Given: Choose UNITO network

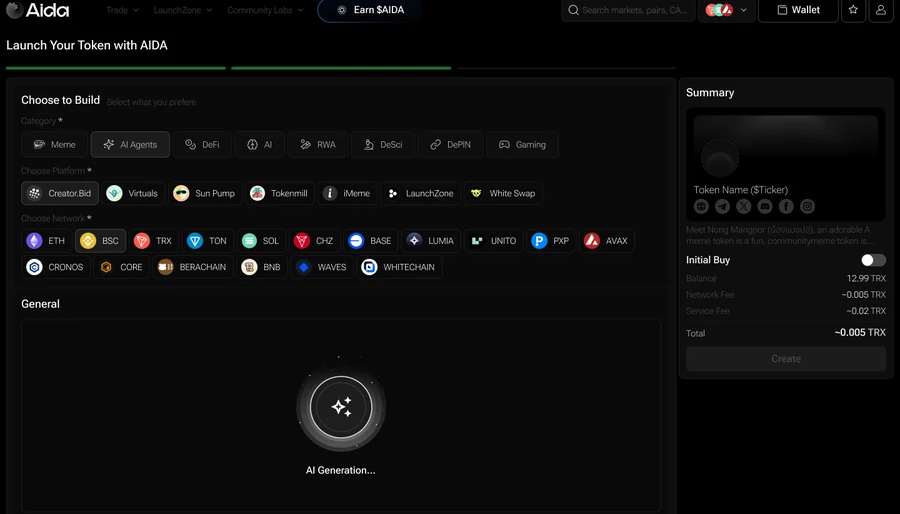Looking at the screenshot, I should pyautogui.click(x=494, y=241).
